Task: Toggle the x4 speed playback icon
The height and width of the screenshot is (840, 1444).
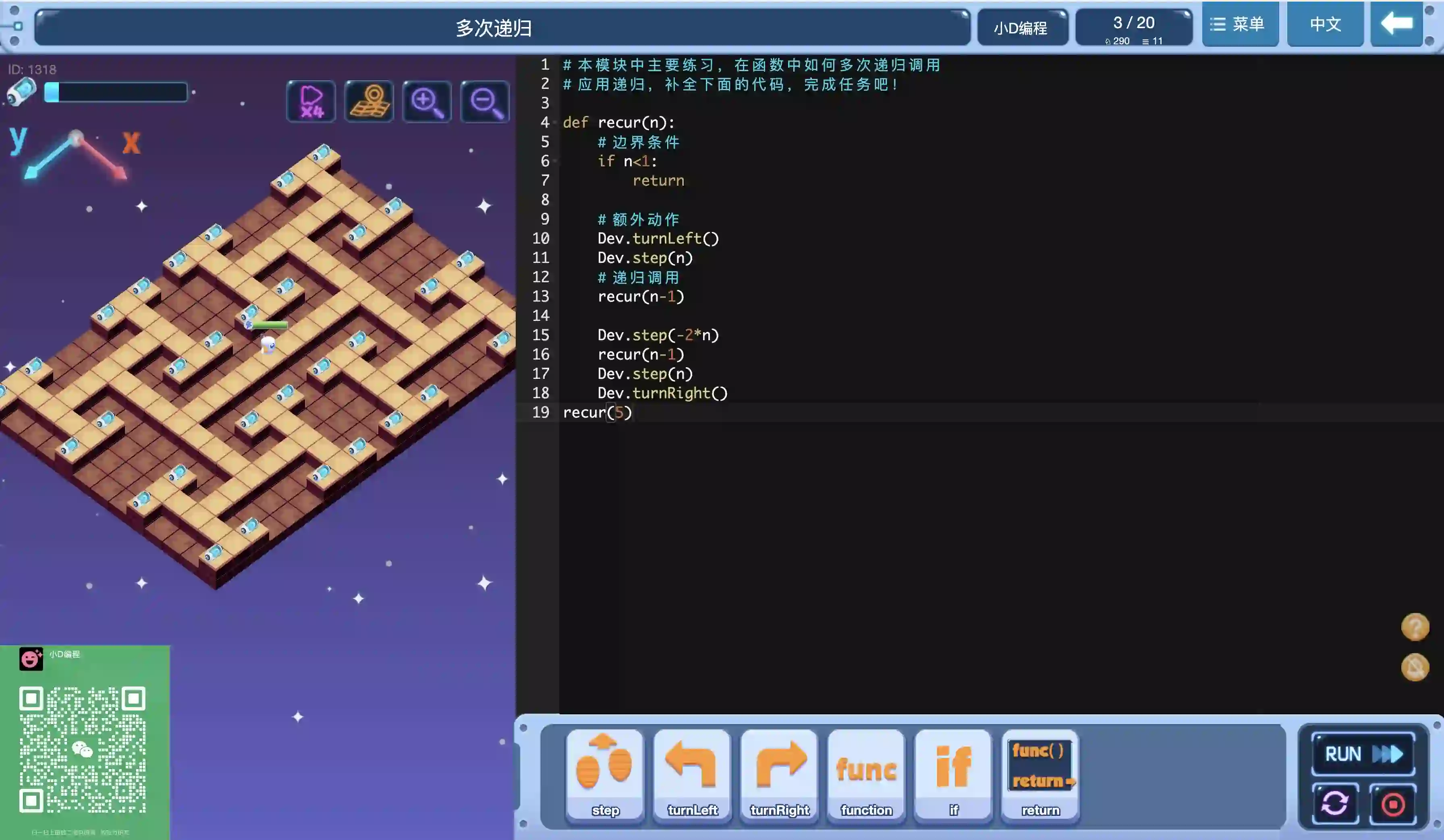Action: pos(311,101)
